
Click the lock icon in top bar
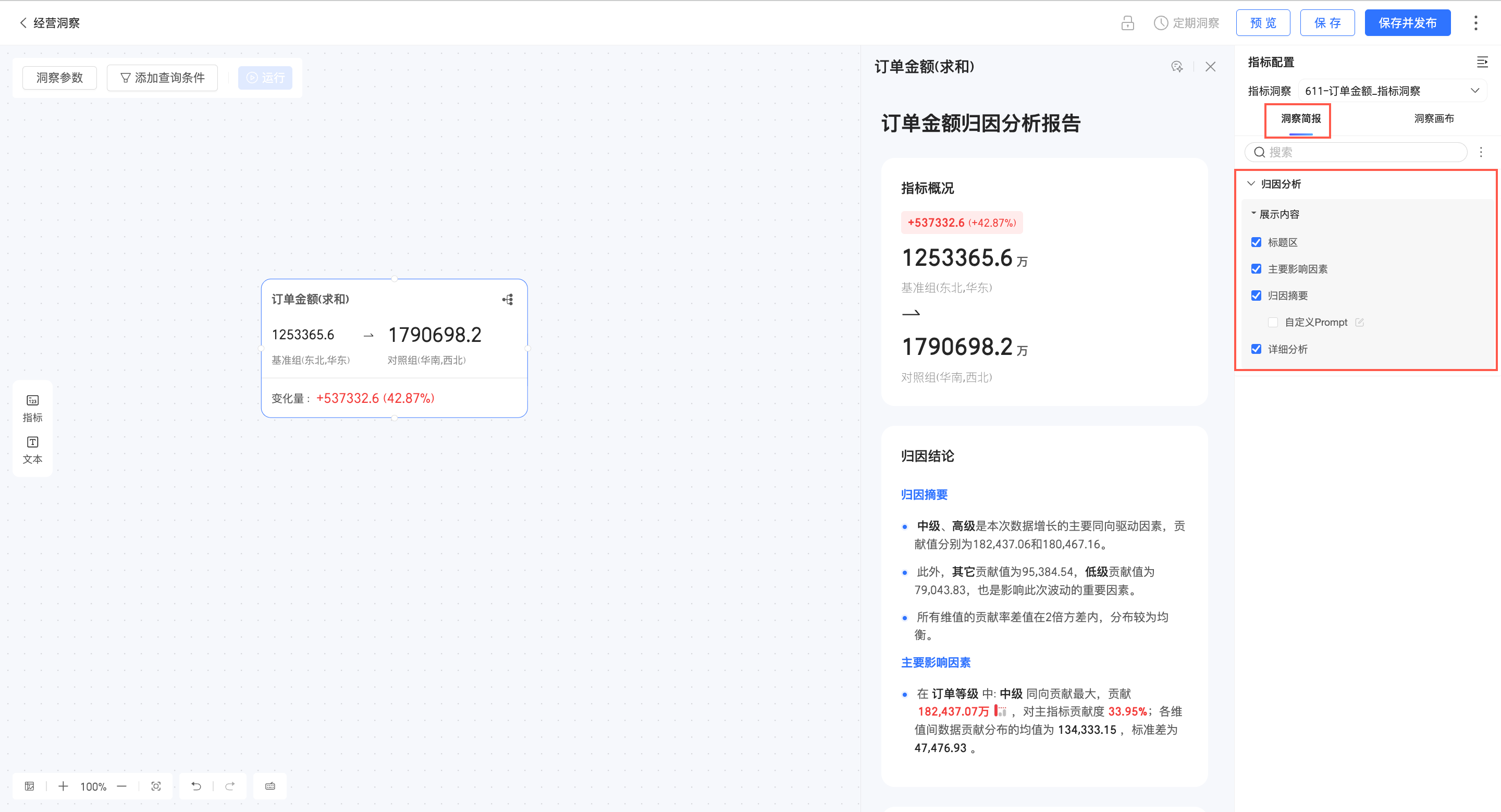click(1127, 23)
